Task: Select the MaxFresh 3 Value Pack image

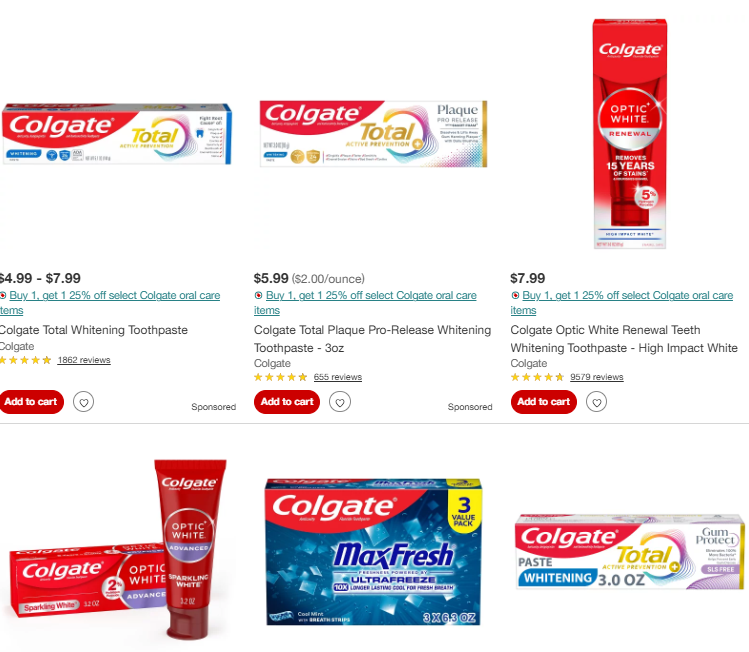Action: pos(374,552)
